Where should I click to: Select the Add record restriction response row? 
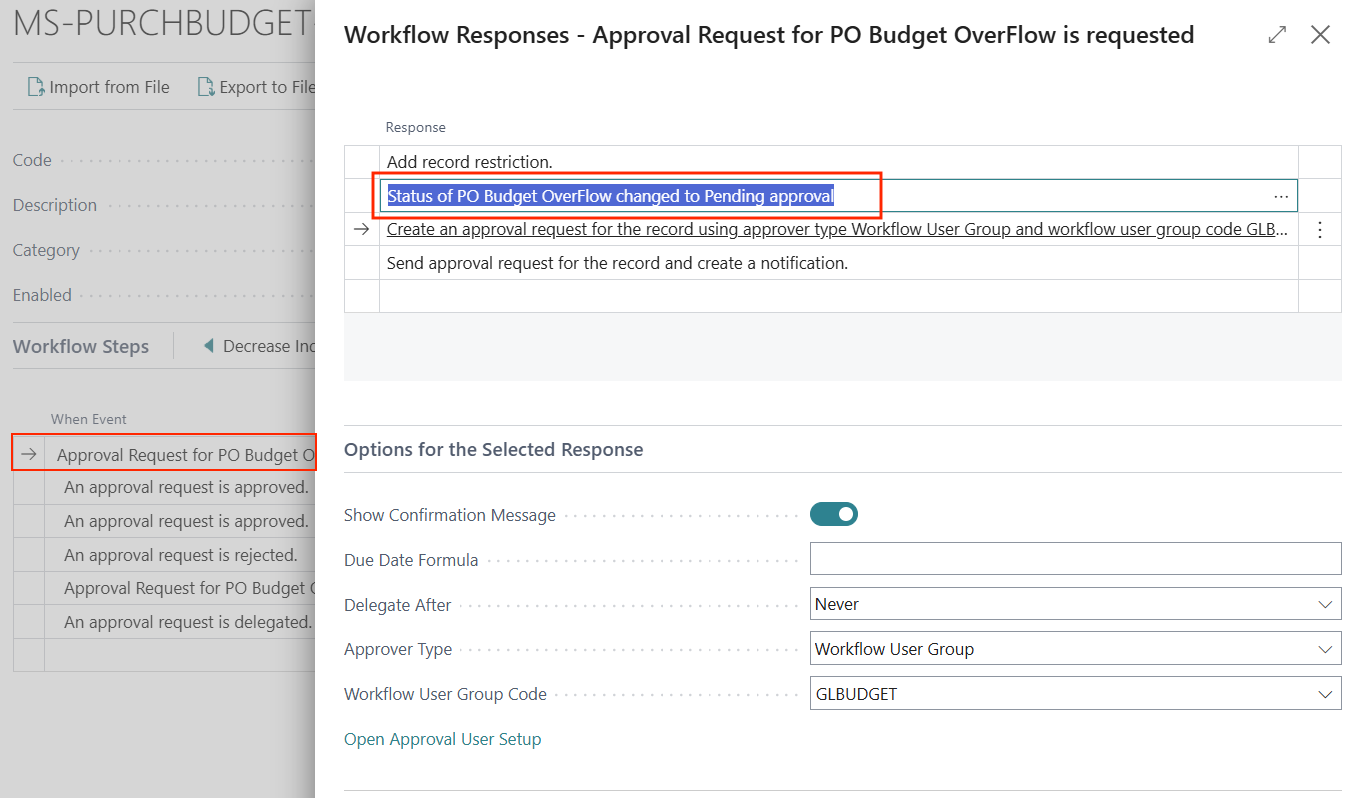pos(469,162)
